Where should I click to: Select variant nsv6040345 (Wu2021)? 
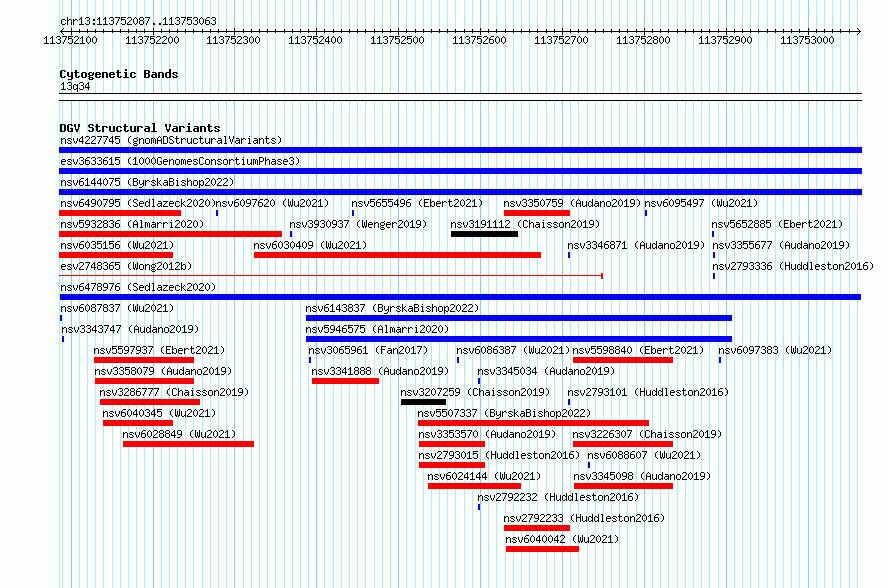coord(159,413)
